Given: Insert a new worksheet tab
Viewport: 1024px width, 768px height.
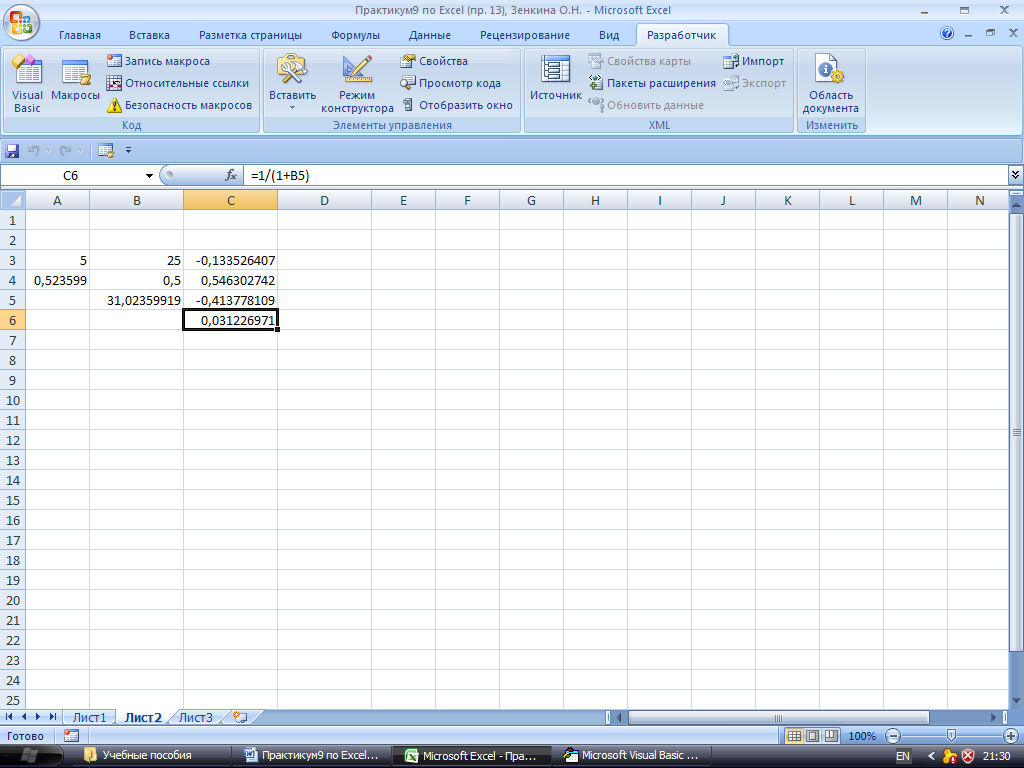Looking at the screenshot, I should (x=240, y=717).
